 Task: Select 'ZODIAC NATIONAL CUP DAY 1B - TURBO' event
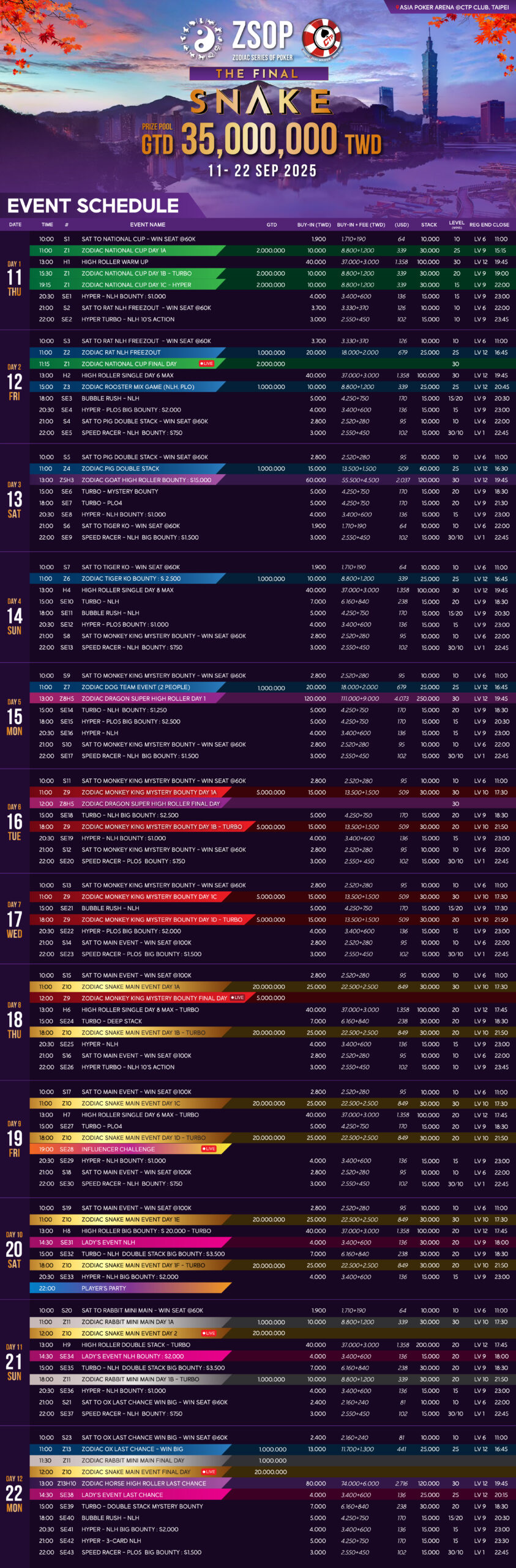[136, 274]
